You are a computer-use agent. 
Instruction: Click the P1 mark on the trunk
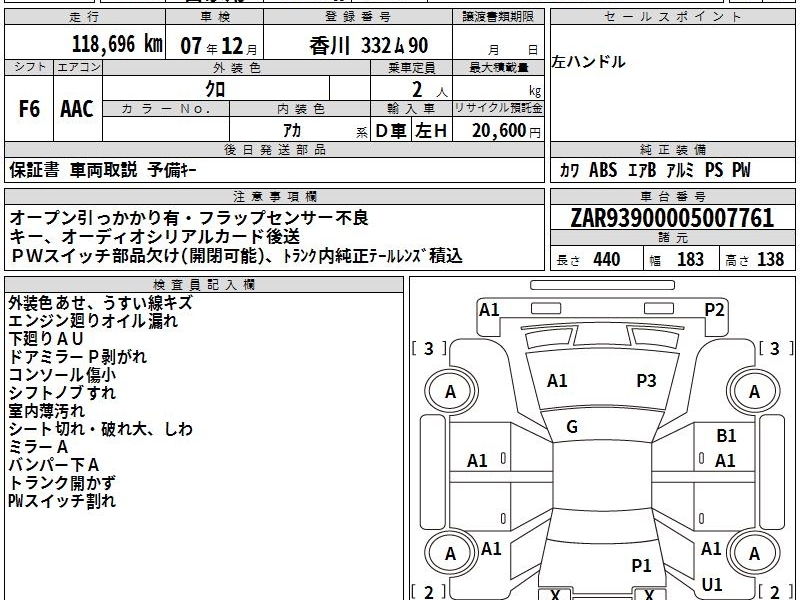tap(641, 565)
